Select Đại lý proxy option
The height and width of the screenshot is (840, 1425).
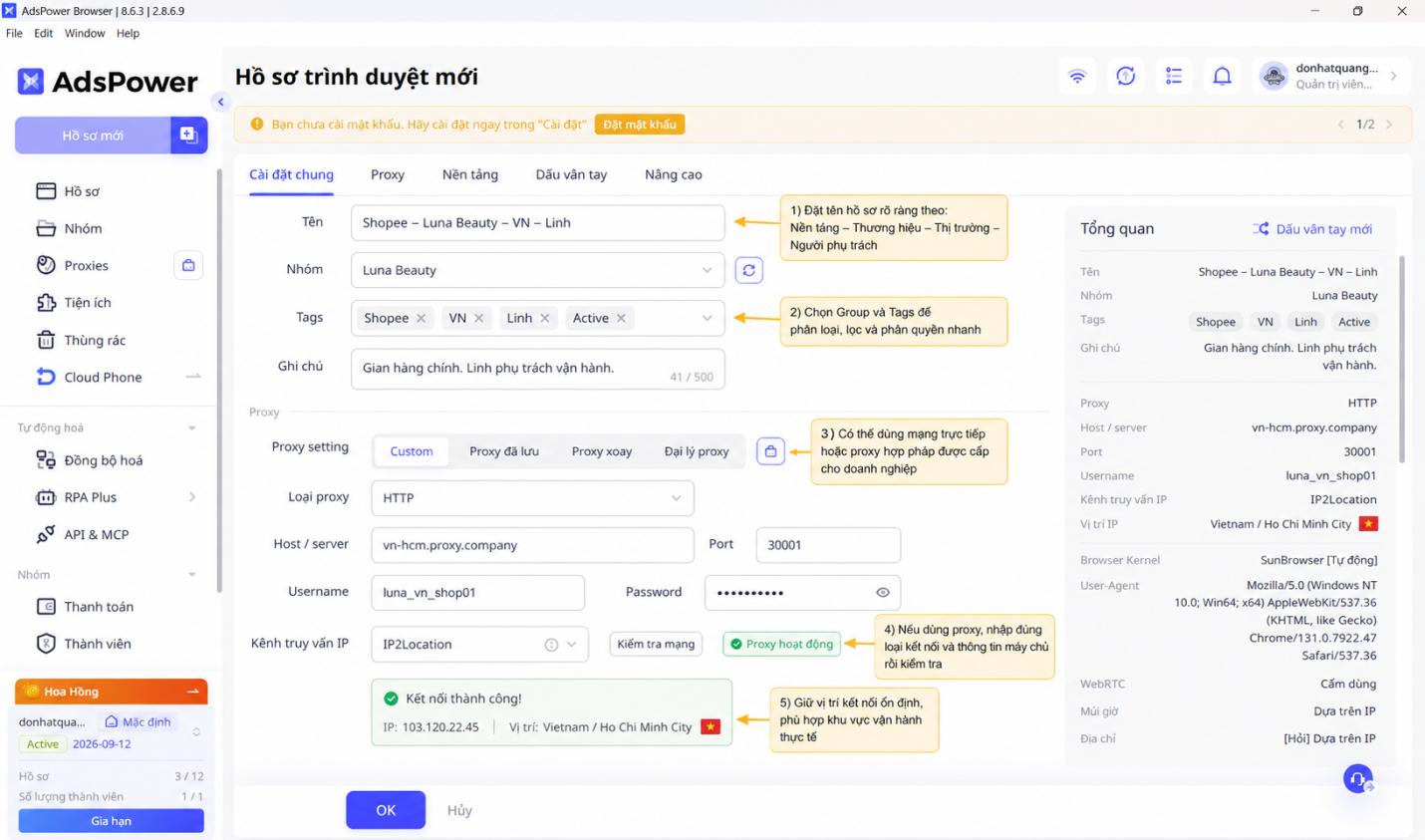tap(697, 451)
